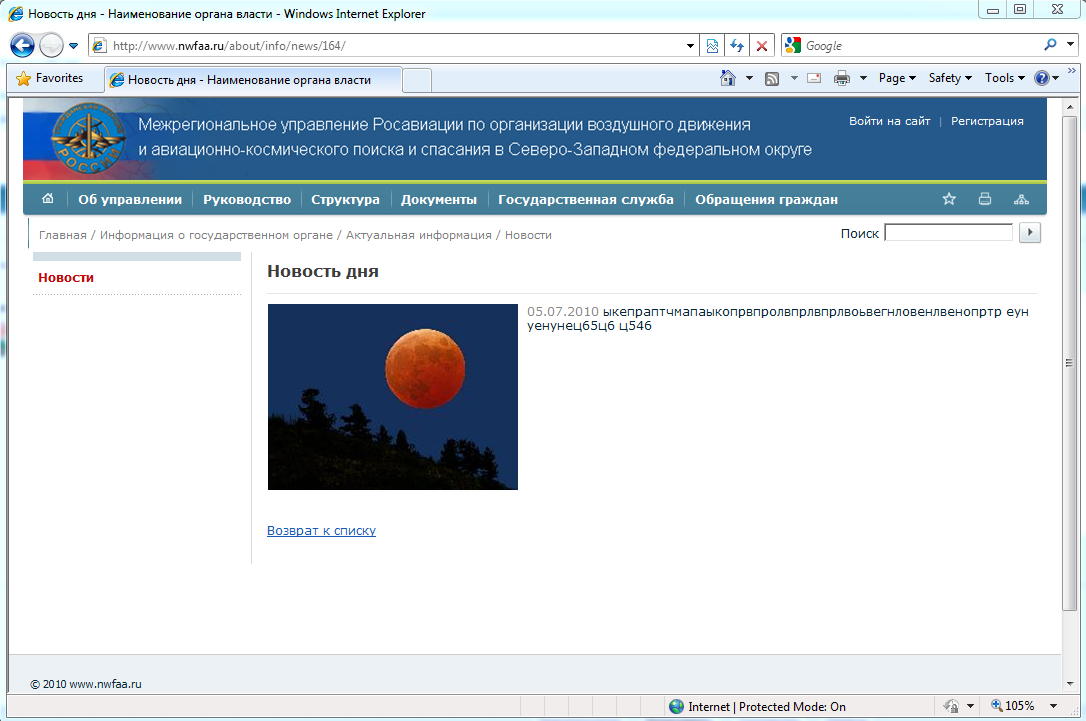
Task: Click the browser Back arrow button
Action: 23,46
